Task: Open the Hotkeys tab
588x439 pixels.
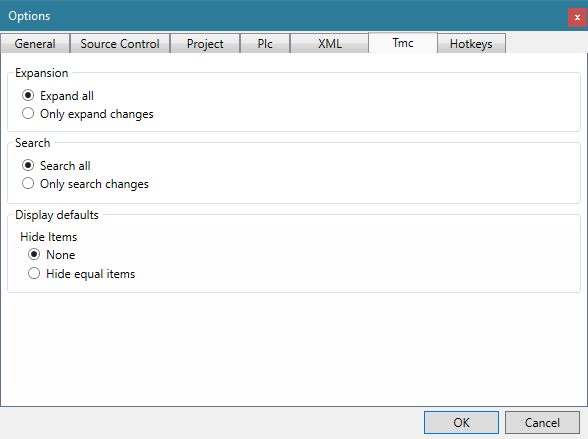Action: point(471,43)
